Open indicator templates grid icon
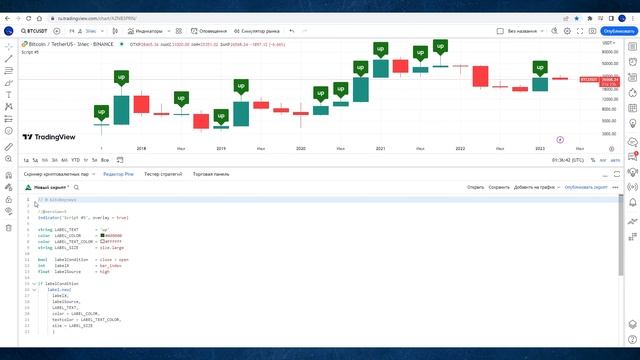Viewport: 640px width, 360px height. [179, 31]
